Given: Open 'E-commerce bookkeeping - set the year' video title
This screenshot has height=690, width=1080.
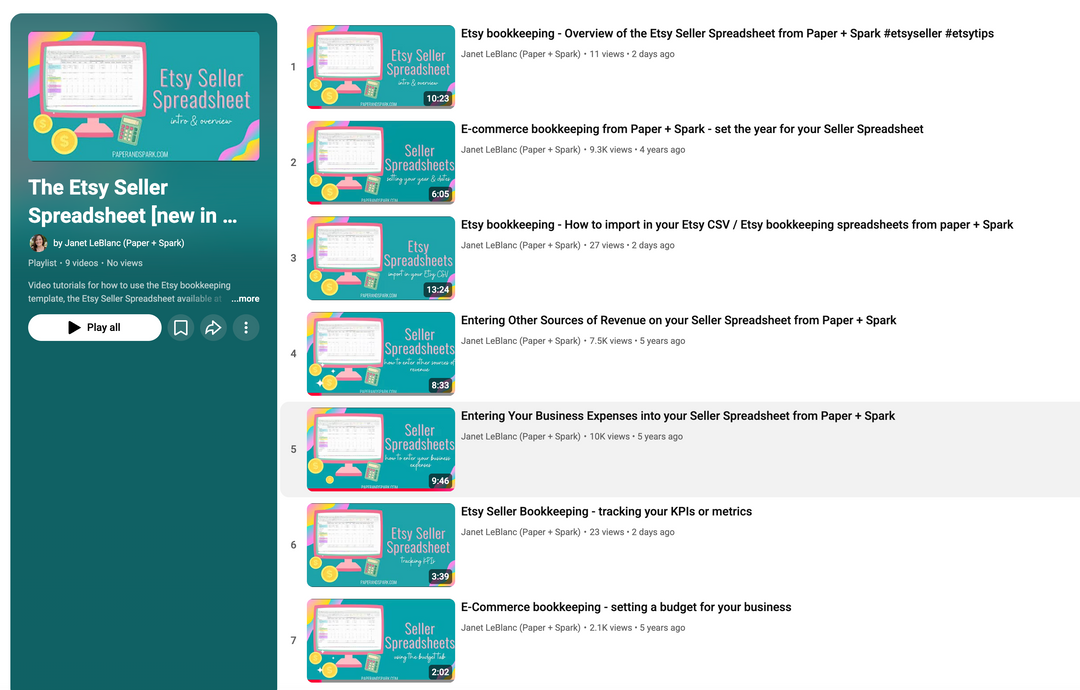Looking at the screenshot, I should tap(692, 129).
